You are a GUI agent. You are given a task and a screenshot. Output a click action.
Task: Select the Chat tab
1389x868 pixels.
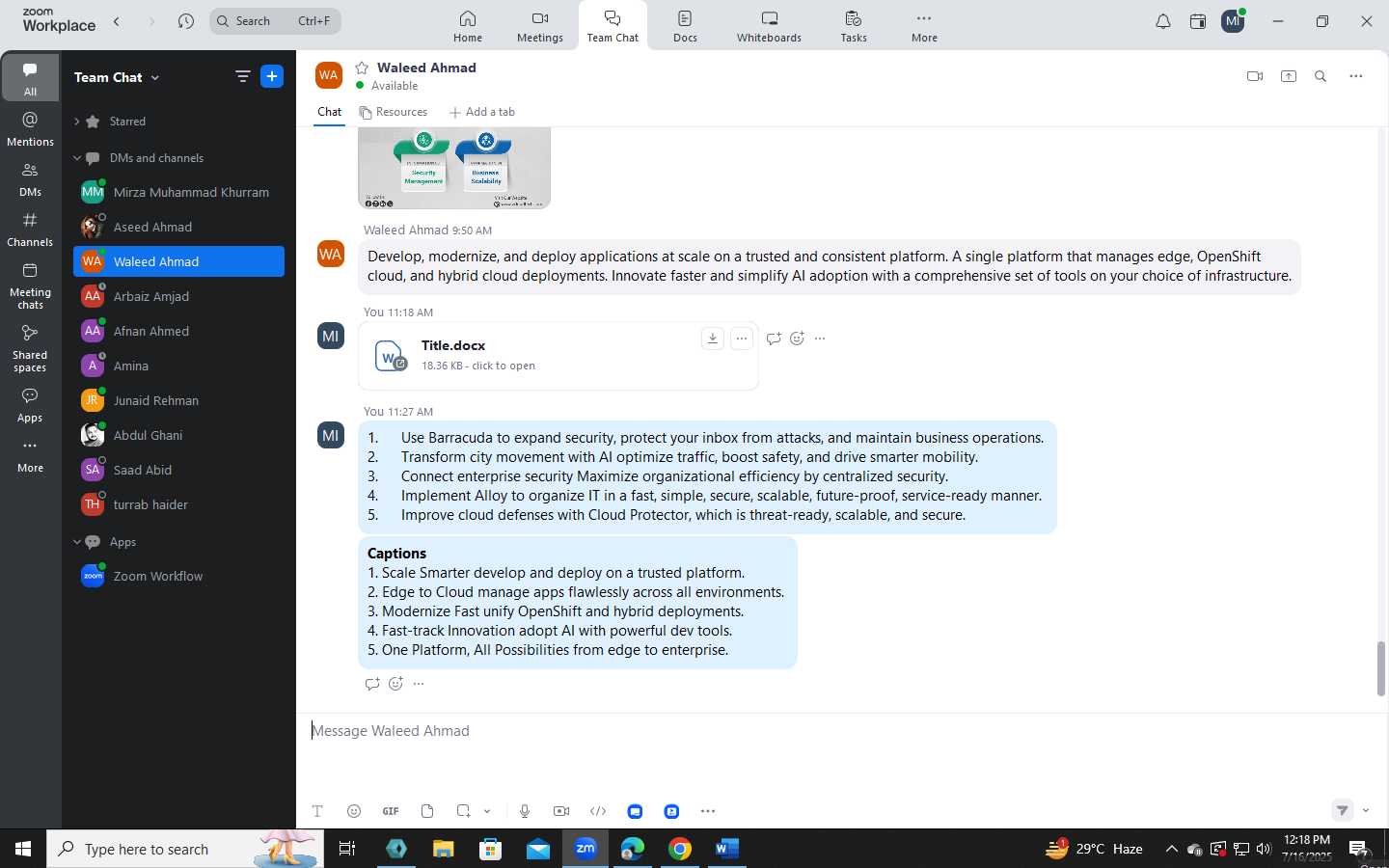point(330,112)
